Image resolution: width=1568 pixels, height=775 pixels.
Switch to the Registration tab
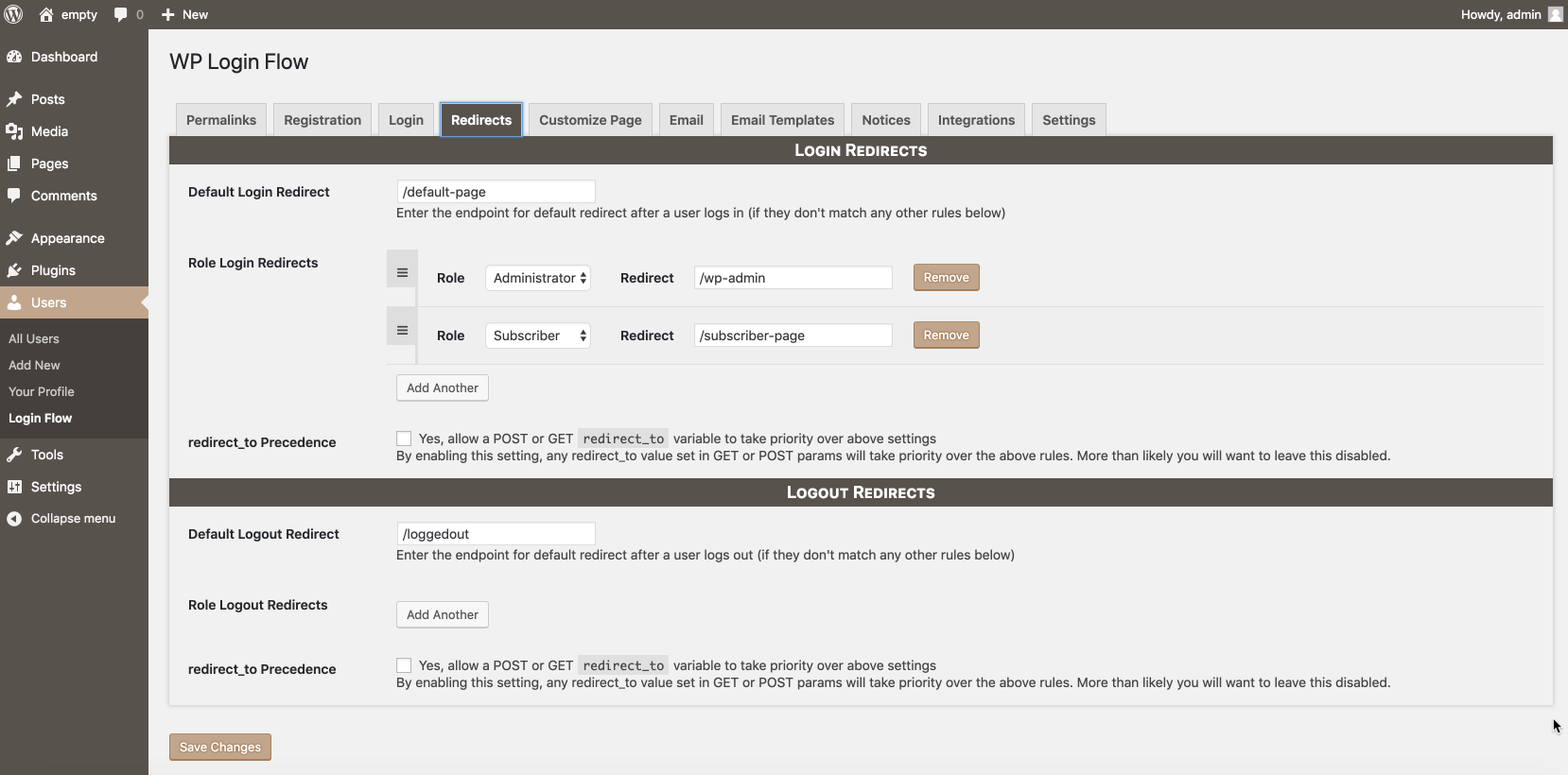(322, 120)
